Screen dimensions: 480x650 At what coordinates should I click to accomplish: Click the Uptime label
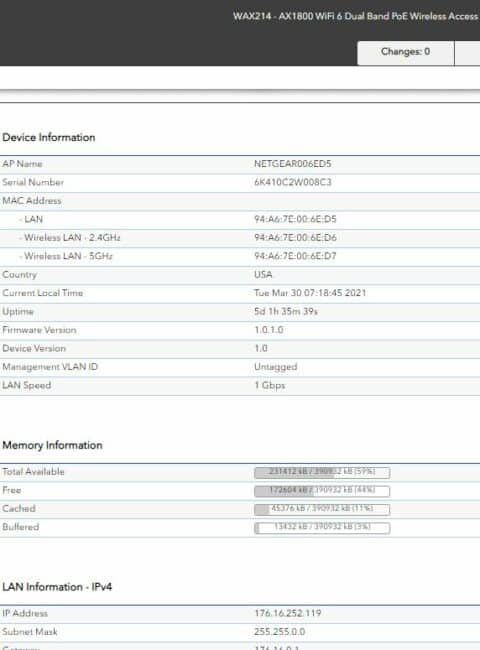(x=18, y=311)
